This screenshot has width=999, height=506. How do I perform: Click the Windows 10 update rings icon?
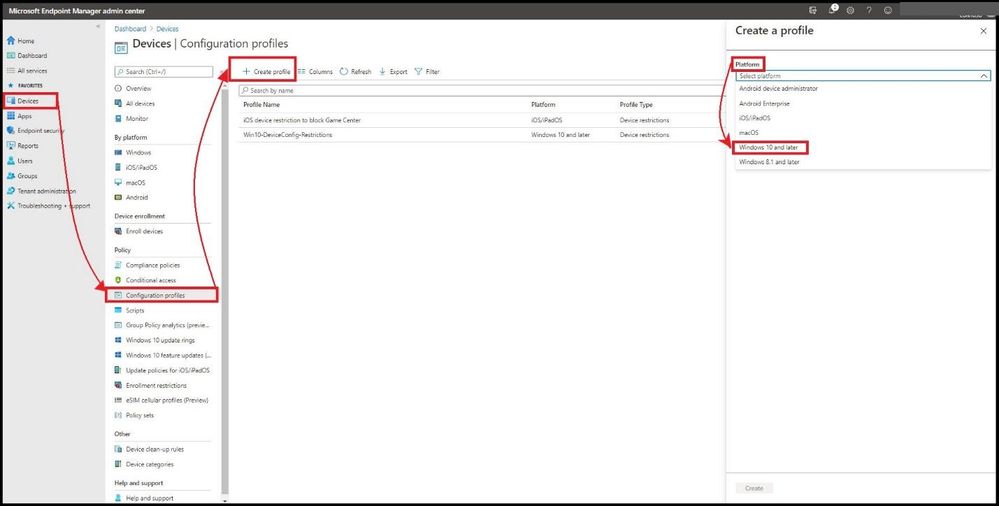pos(118,340)
